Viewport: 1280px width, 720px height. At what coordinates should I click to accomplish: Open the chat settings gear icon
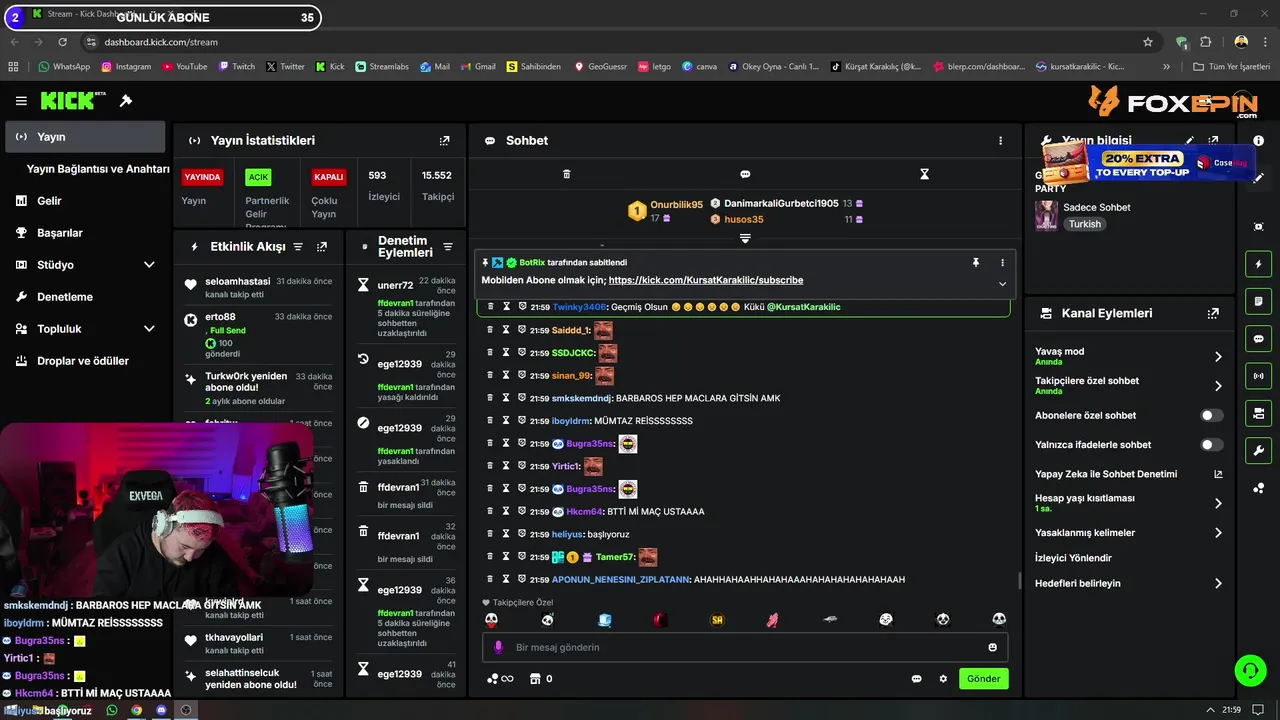[943, 679]
